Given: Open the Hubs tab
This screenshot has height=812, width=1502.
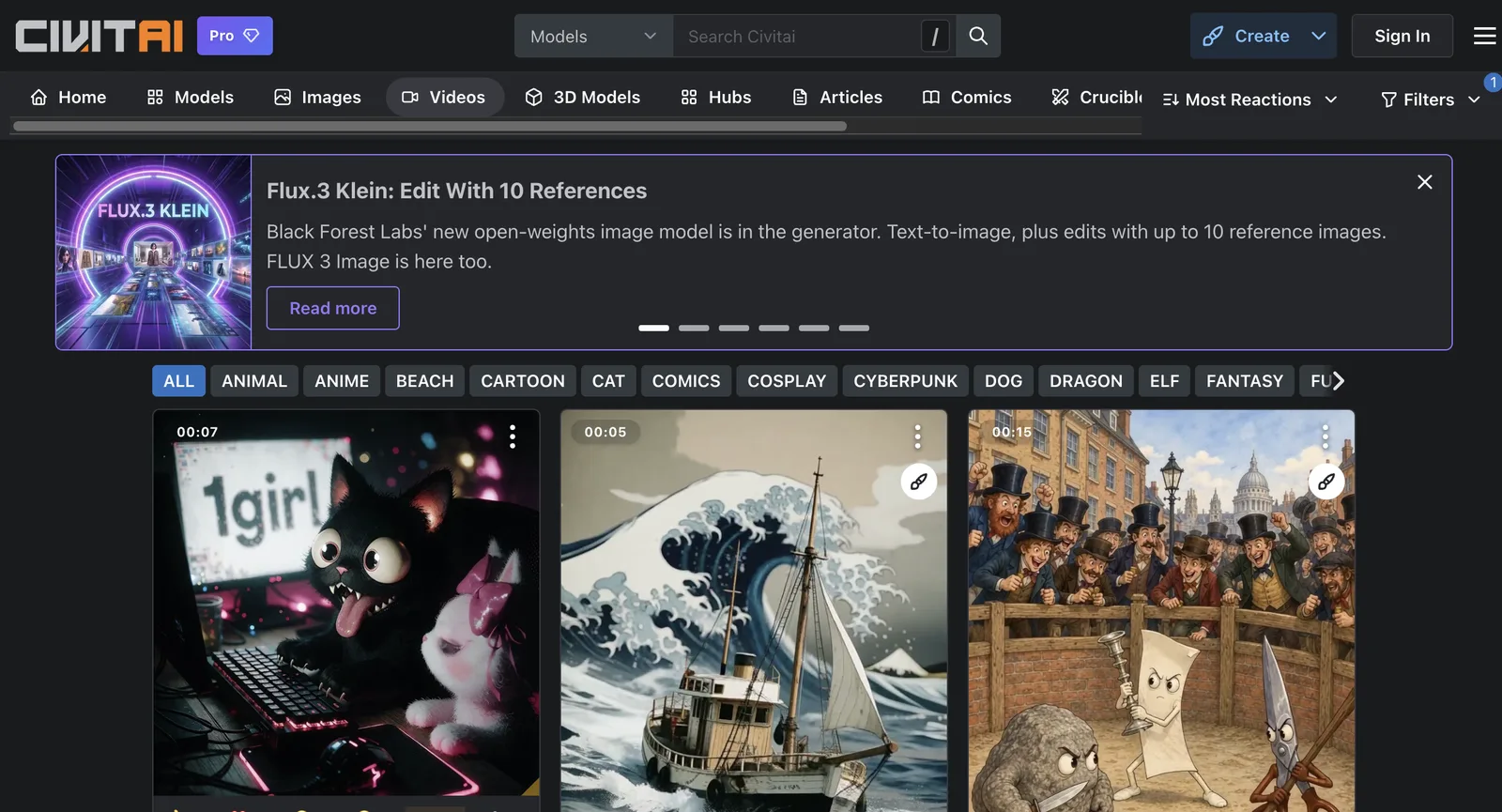Looking at the screenshot, I should 716,97.
